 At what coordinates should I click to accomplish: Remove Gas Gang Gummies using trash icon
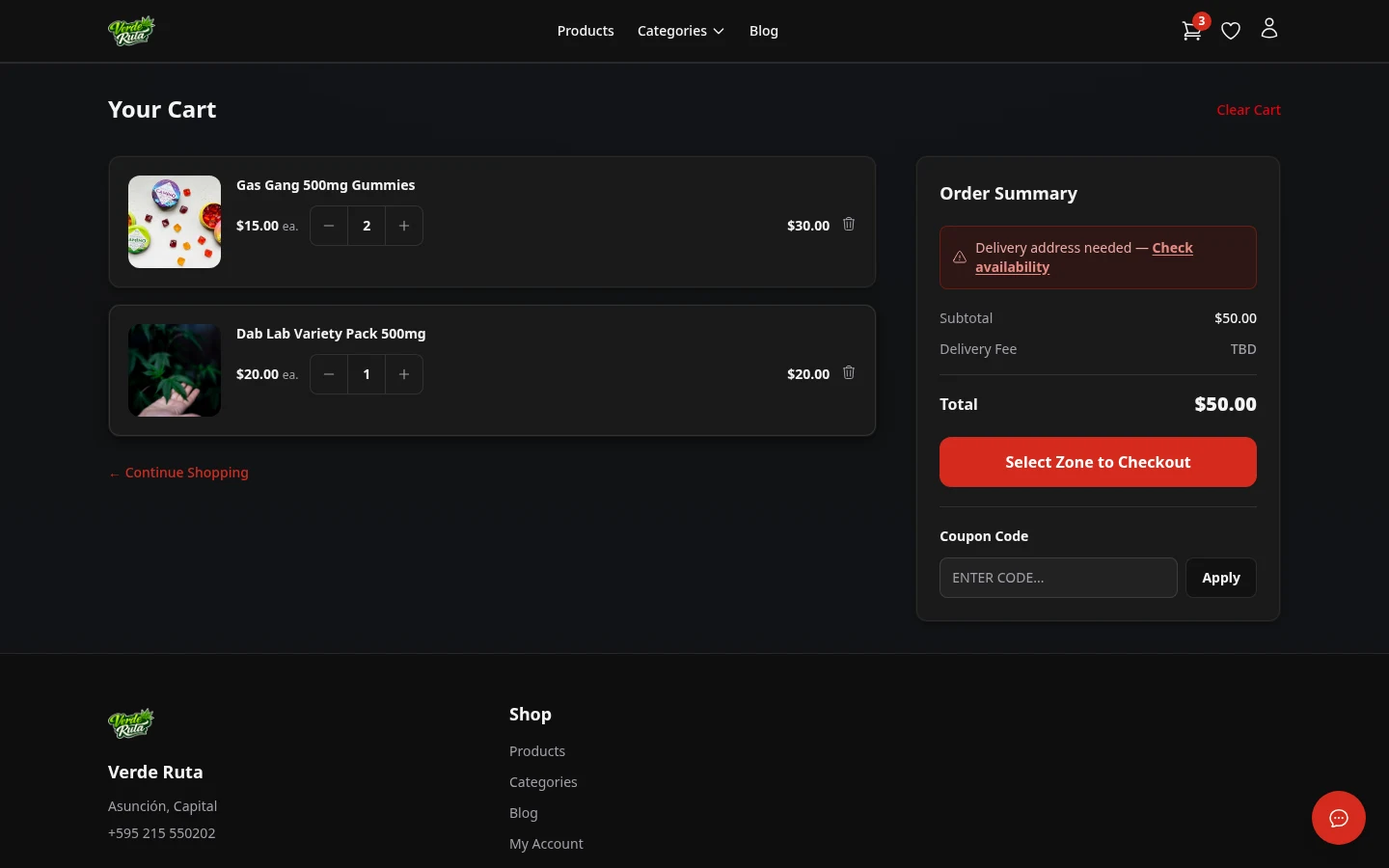849,224
